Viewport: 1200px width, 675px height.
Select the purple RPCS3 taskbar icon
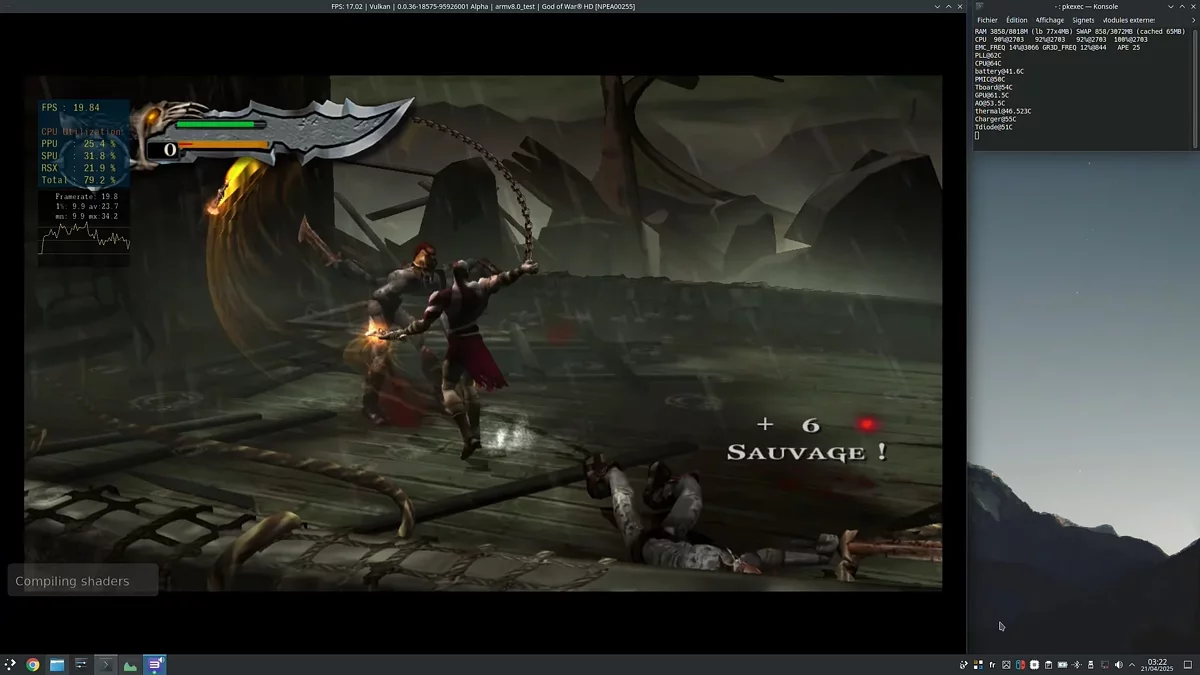[x=155, y=665]
